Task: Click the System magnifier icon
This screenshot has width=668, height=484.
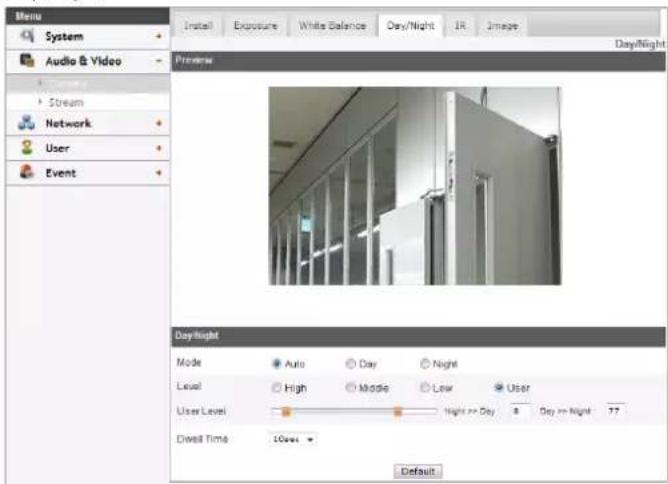Action: coord(27,36)
